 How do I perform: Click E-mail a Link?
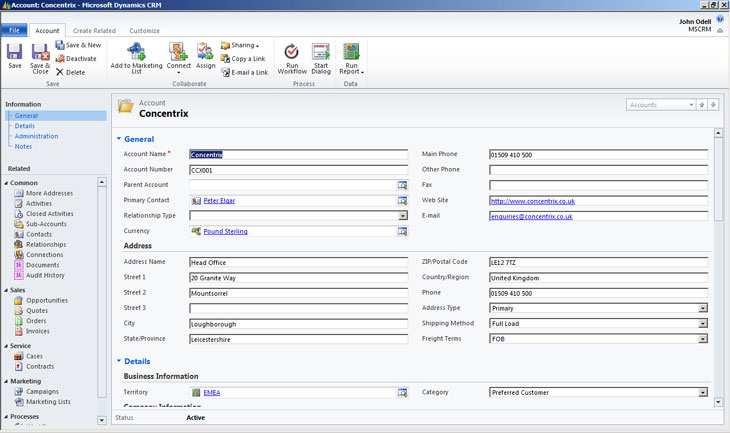244,72
